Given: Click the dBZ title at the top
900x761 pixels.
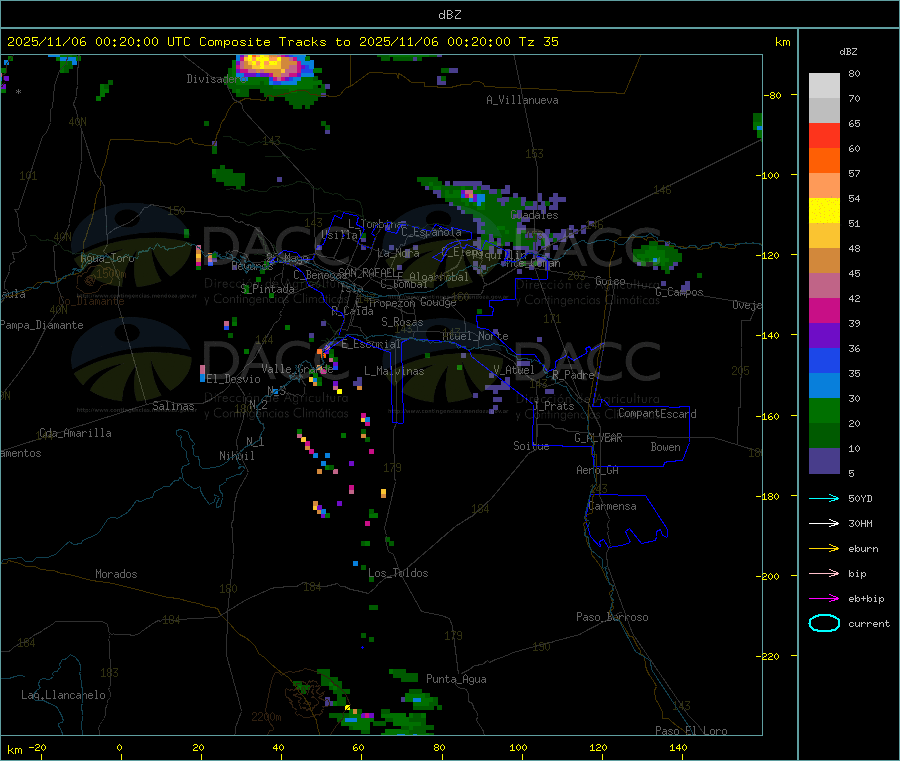Looking at the screenshot, I should coord(449,15).
